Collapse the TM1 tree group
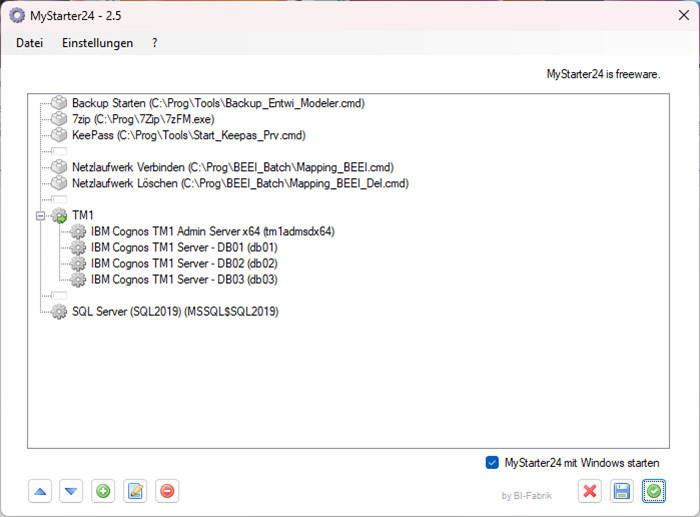The image size is (700, 517). (x=41, y=216)
